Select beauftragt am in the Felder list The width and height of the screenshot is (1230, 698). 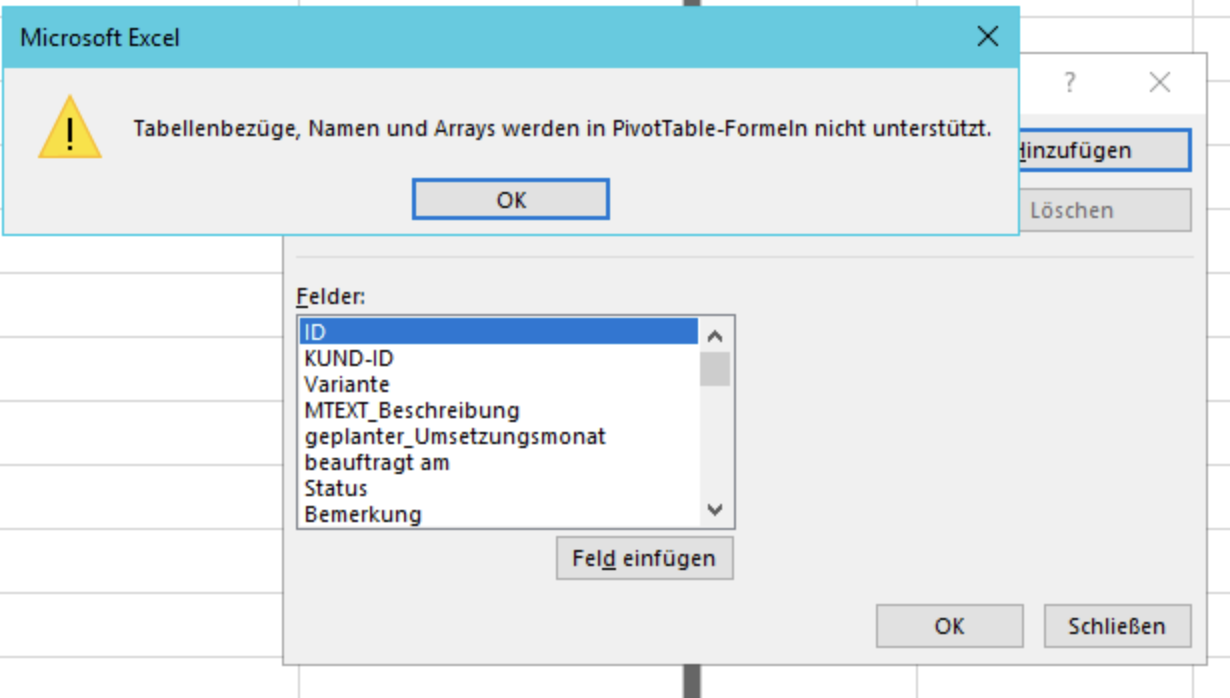[498, 462]
